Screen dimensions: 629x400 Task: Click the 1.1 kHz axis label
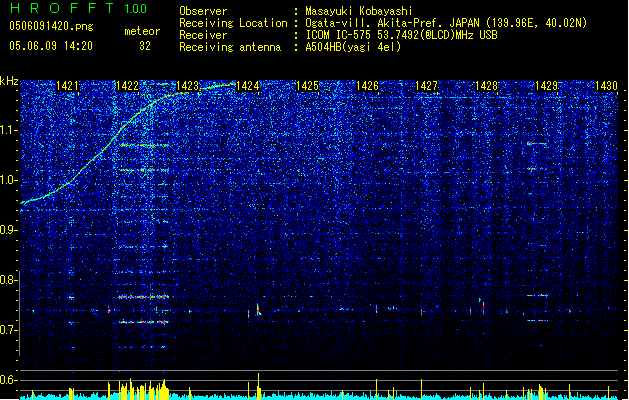point(8,130)
